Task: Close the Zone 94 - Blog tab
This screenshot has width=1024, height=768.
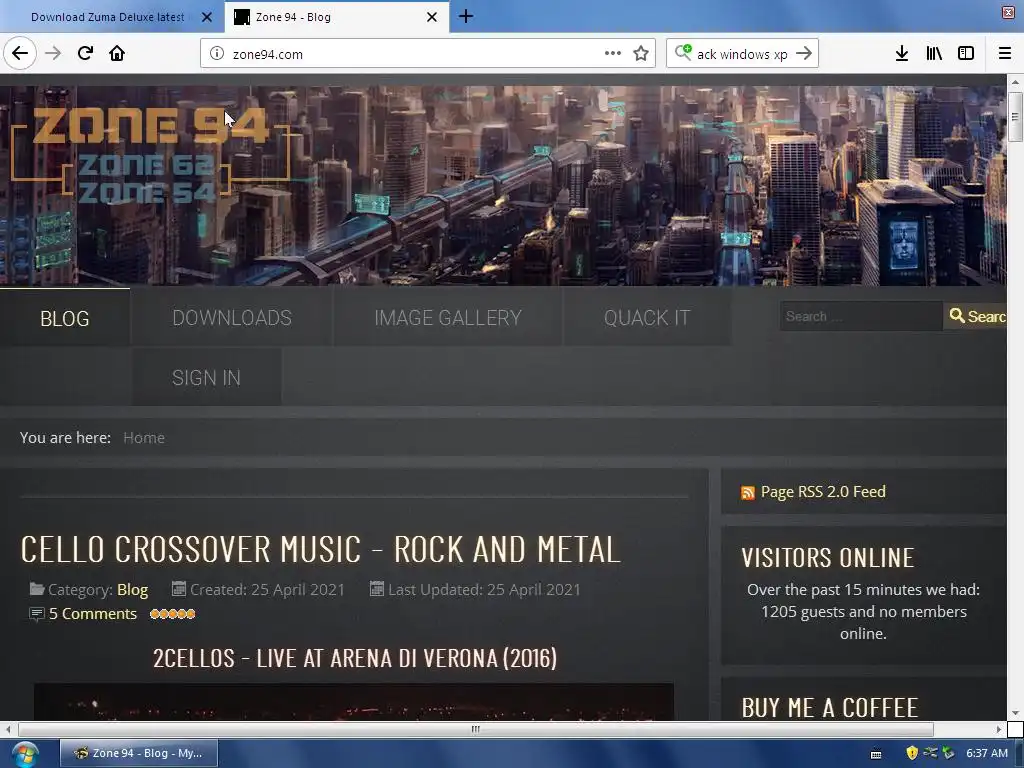Action: tap(432, 17)
